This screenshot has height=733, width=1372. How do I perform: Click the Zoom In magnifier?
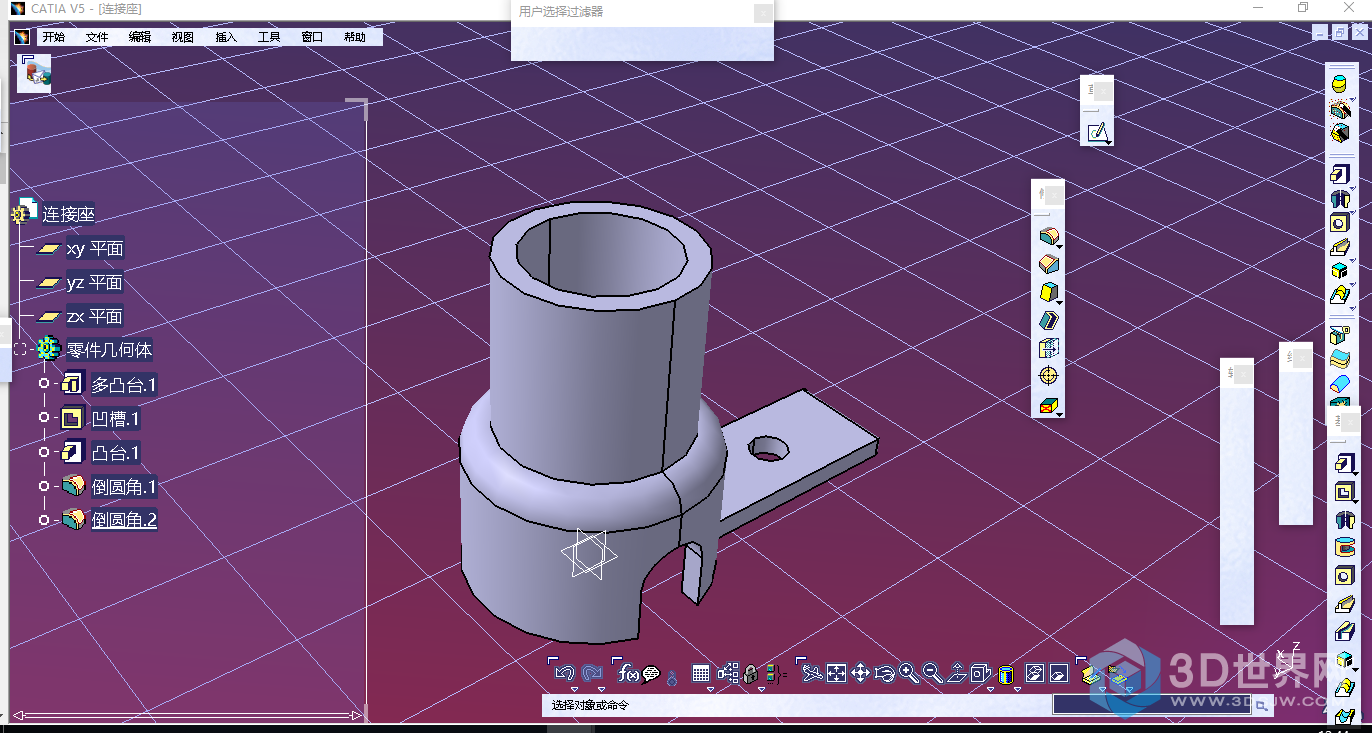(x=908, y=673)
